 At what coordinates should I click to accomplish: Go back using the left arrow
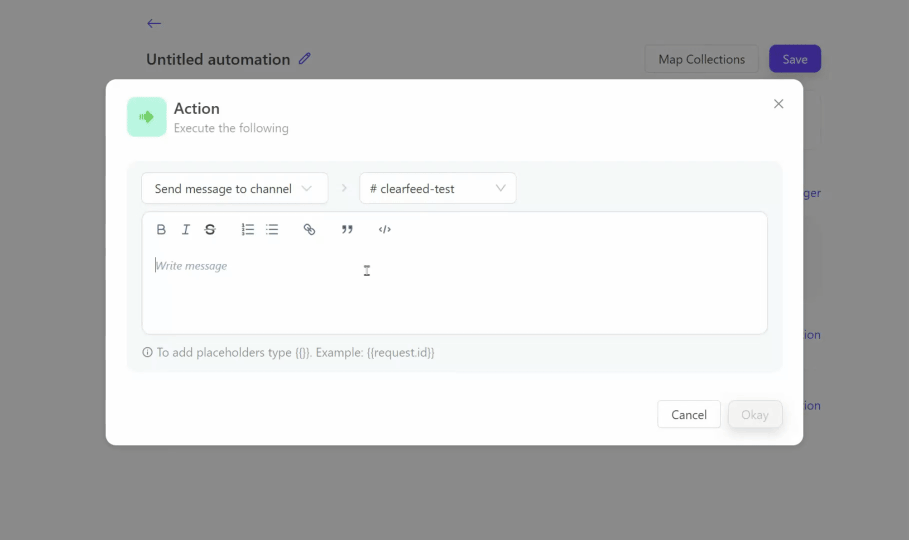(x=154, y=23)
